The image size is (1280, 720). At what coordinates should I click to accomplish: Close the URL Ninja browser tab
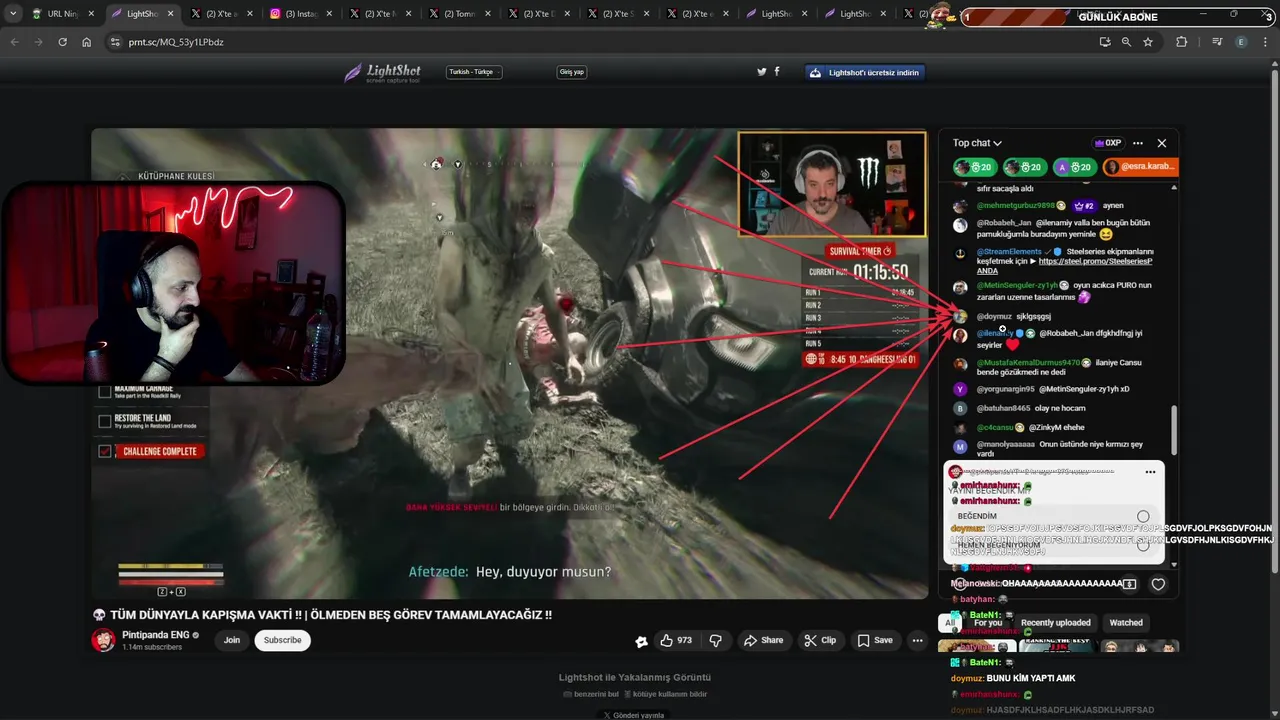coord(91,14)
